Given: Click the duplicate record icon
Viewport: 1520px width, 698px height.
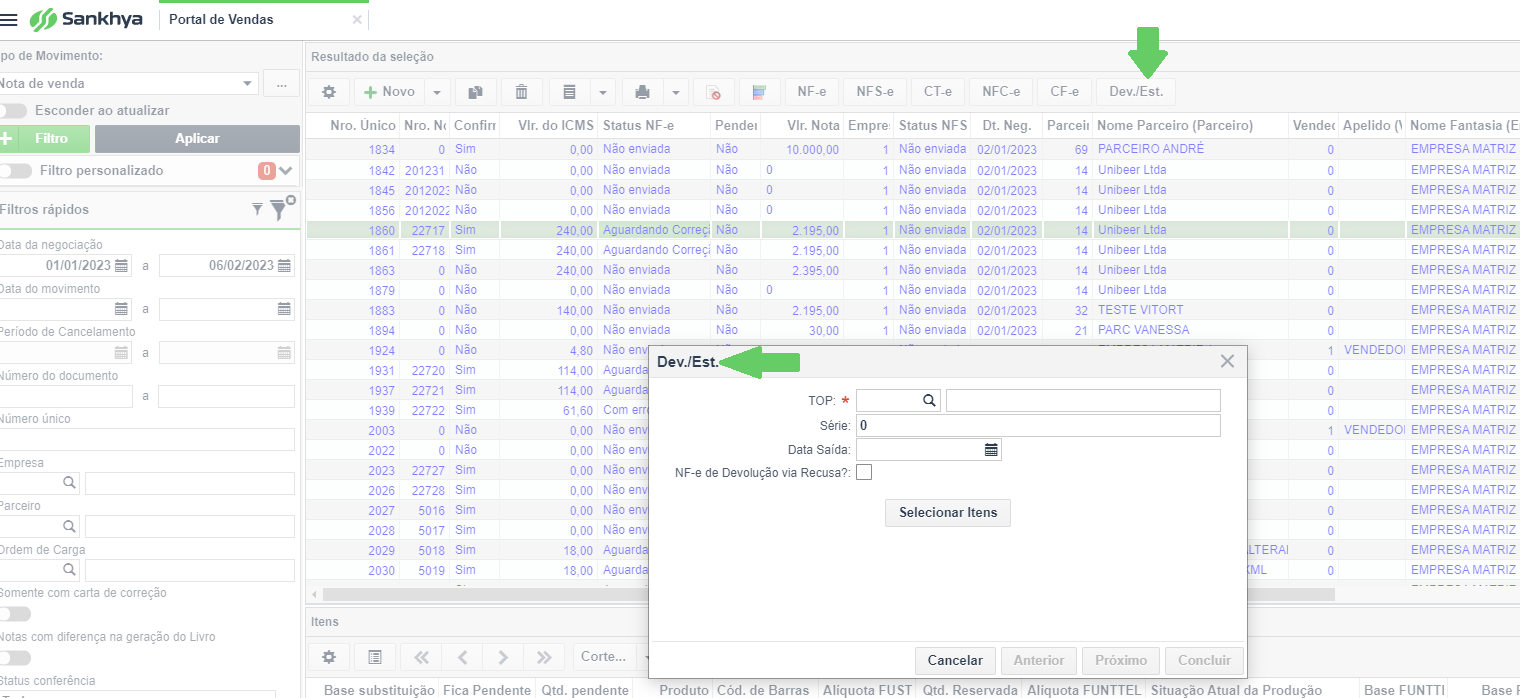Looking at the screenshot, I should coord(476,92).
